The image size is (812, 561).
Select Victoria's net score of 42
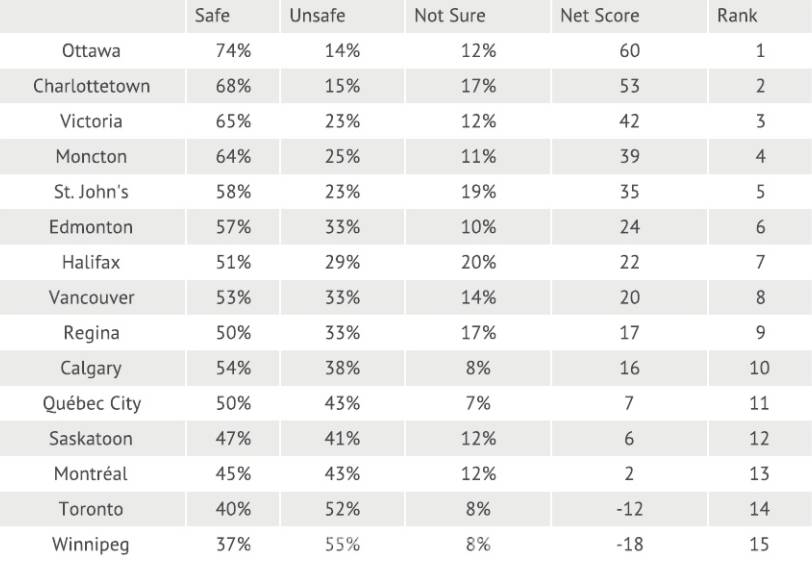[x=629, y=121]
